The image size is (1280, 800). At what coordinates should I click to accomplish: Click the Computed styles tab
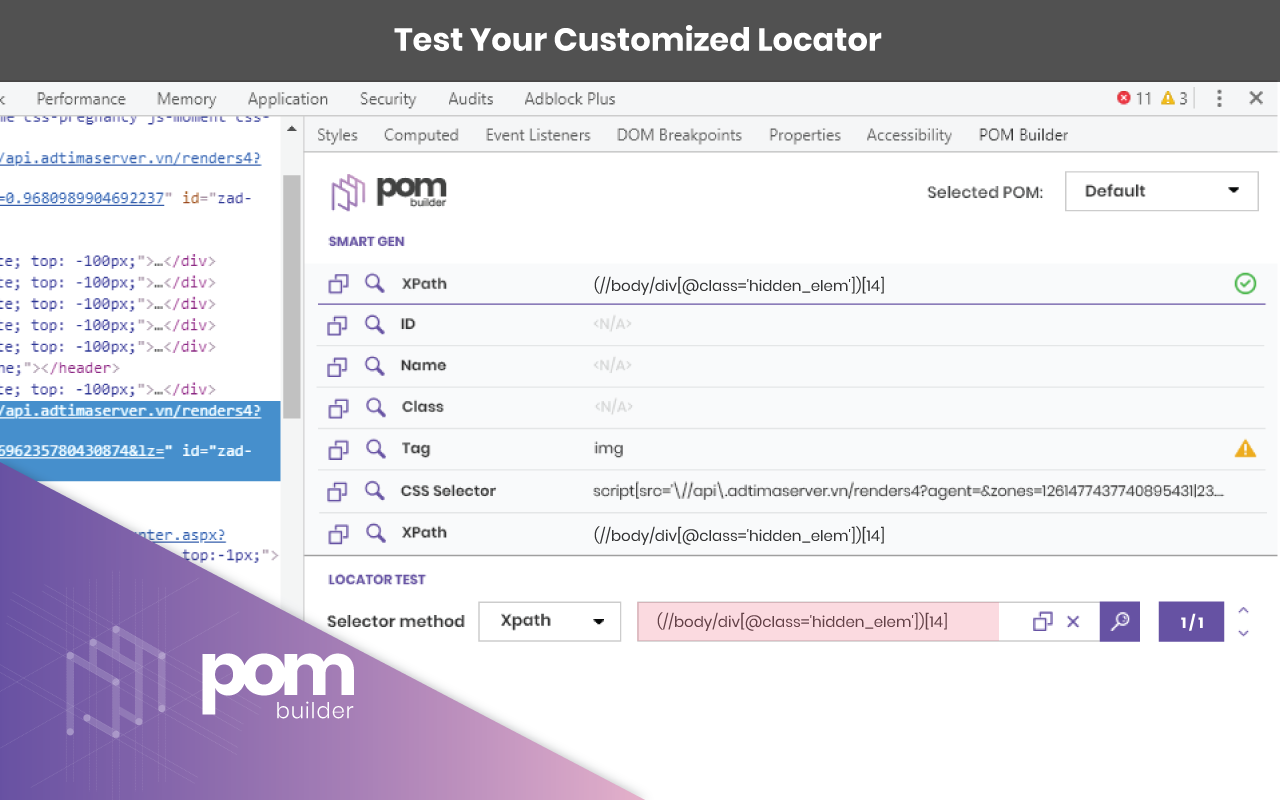421,134
